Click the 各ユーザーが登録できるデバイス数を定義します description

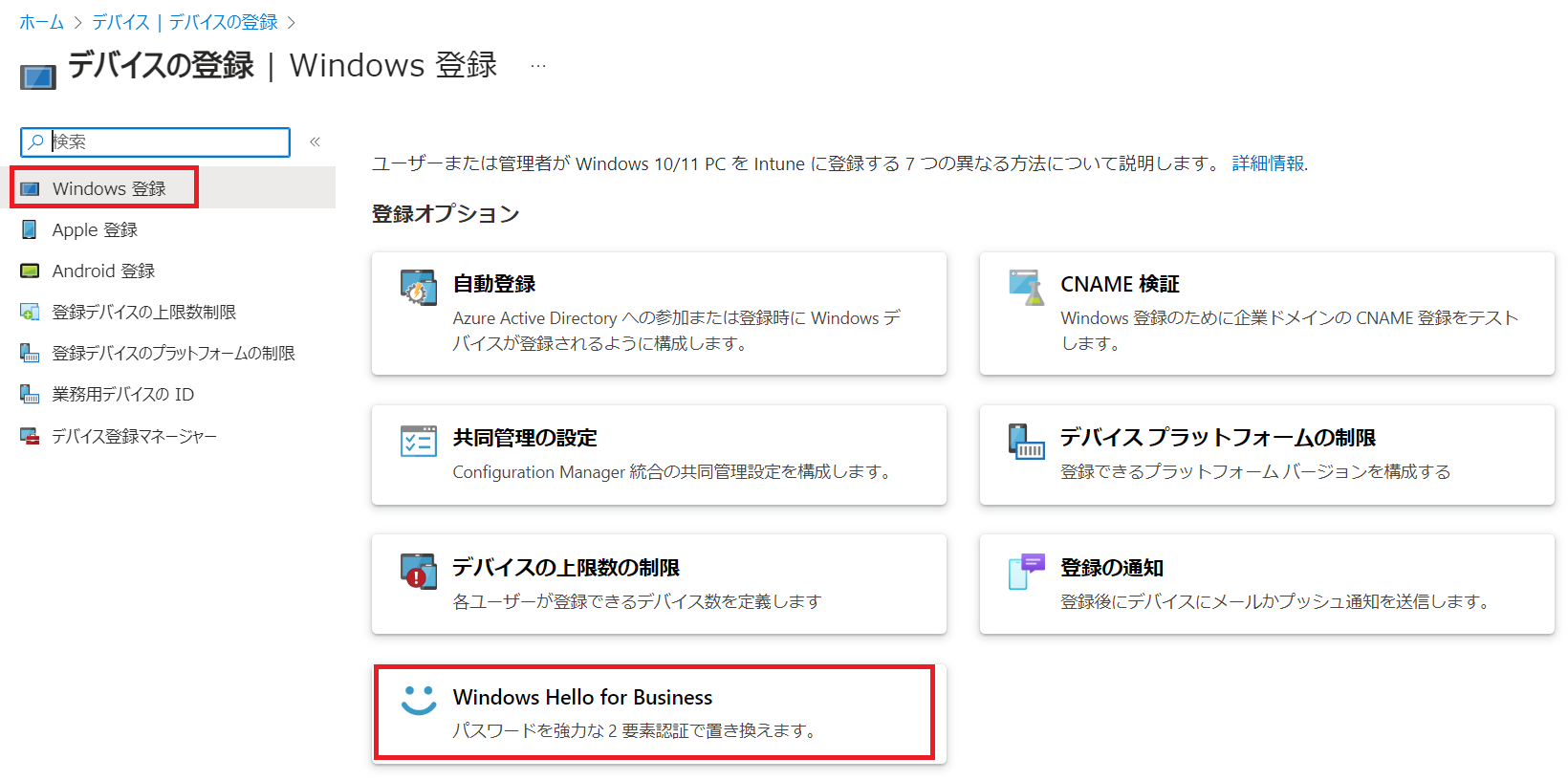(x=638, y=601)
